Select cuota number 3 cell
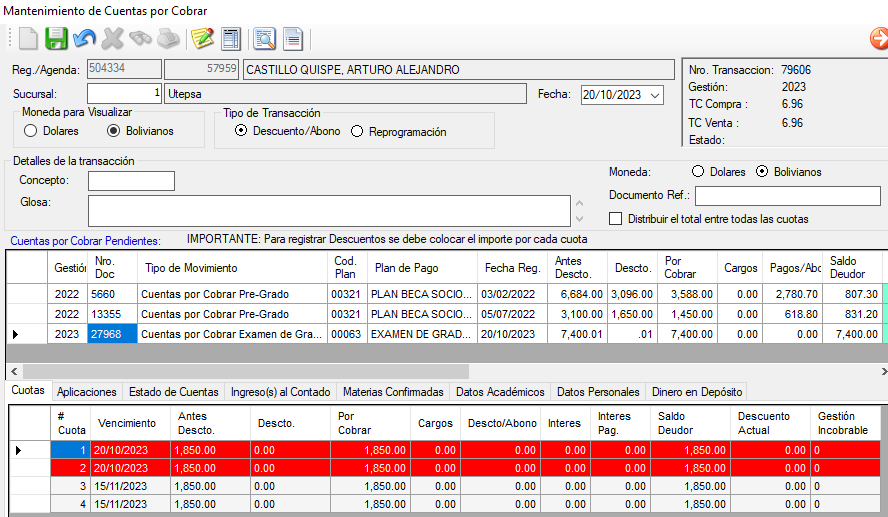The height and width of the screenshot is (517, 888). (70, 486)
